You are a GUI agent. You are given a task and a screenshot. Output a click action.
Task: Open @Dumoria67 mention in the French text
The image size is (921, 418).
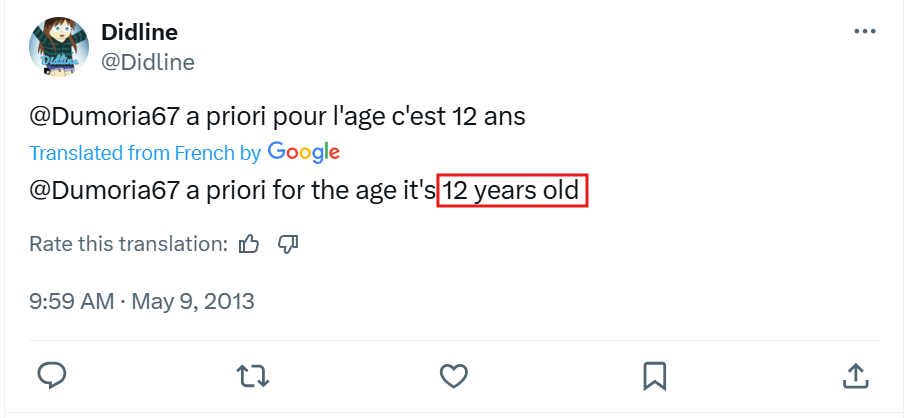(x=105, y=116)
